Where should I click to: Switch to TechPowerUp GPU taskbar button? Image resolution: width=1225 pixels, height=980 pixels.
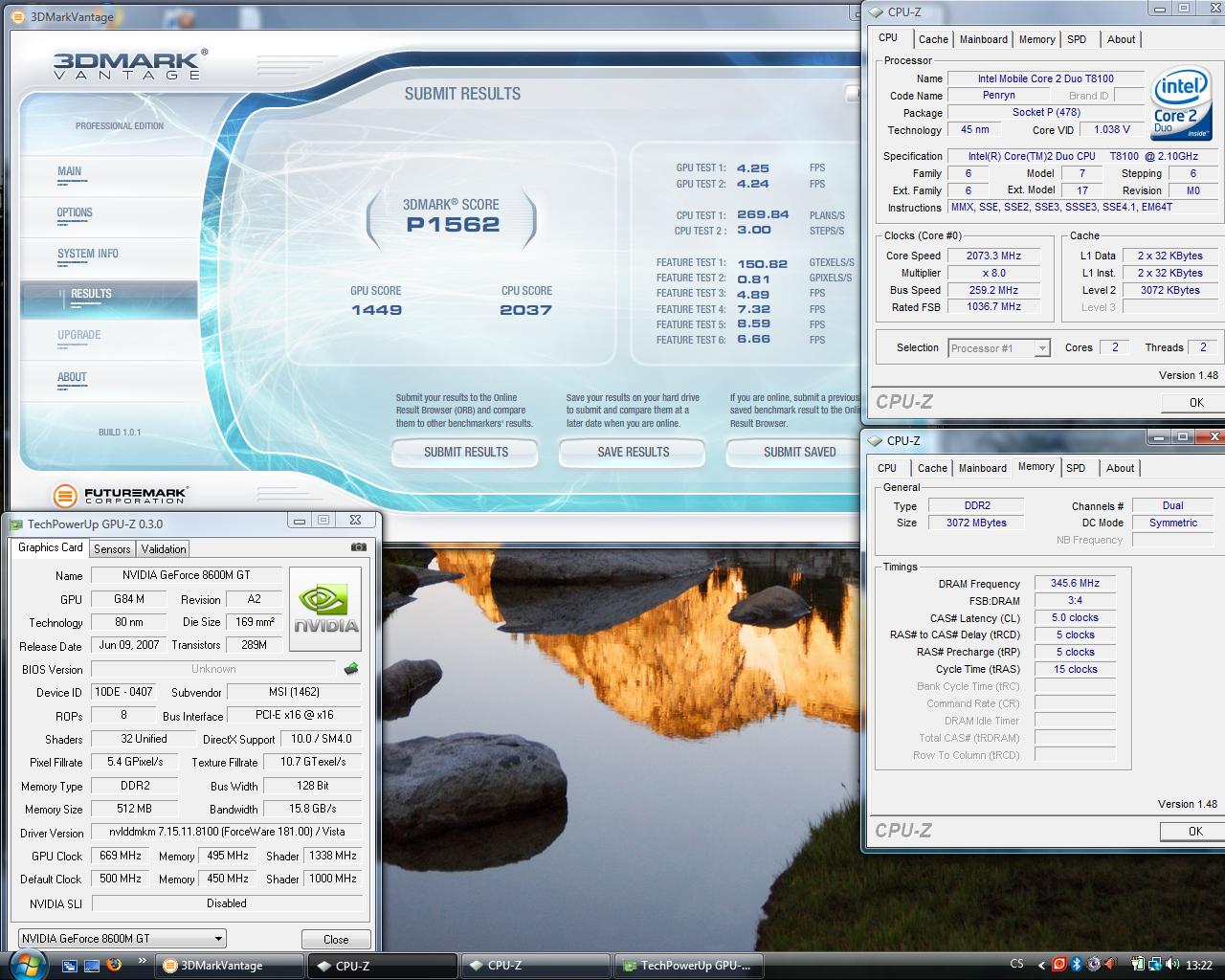click(x=690, y=965)
